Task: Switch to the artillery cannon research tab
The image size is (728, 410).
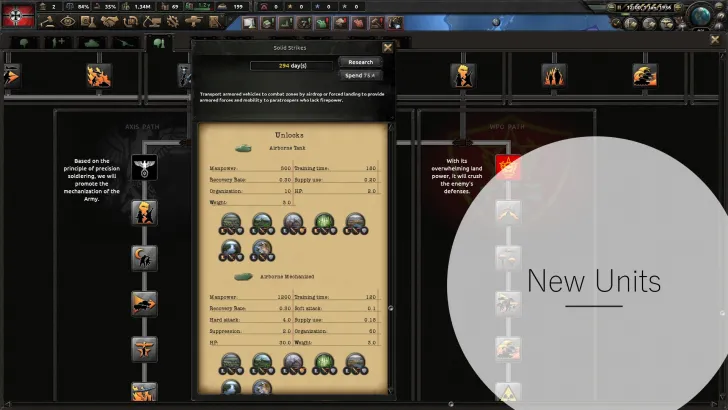Action: [125, 43]
